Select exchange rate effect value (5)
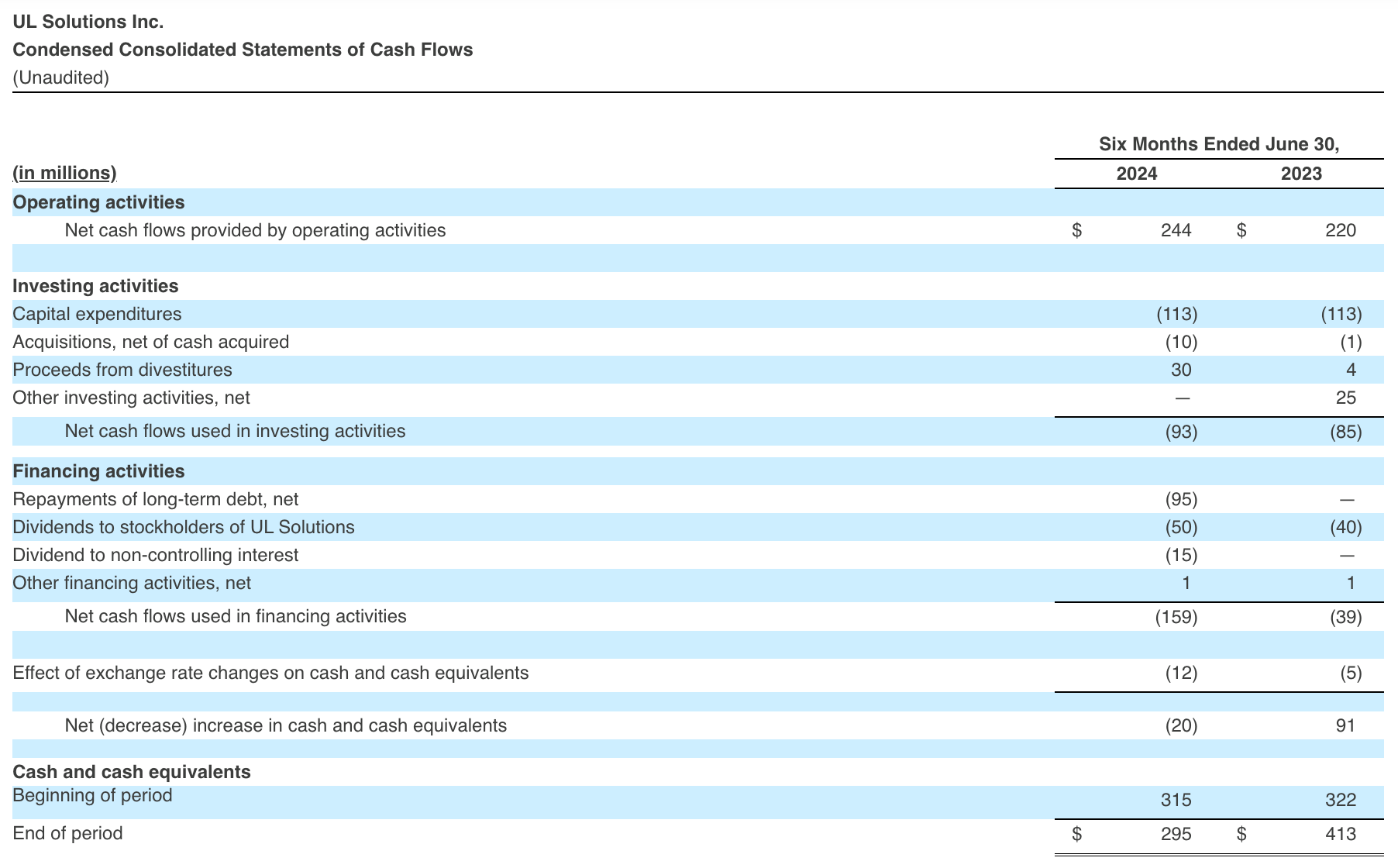Screen dimensions: 1398x868 (x=1351, y=673)
